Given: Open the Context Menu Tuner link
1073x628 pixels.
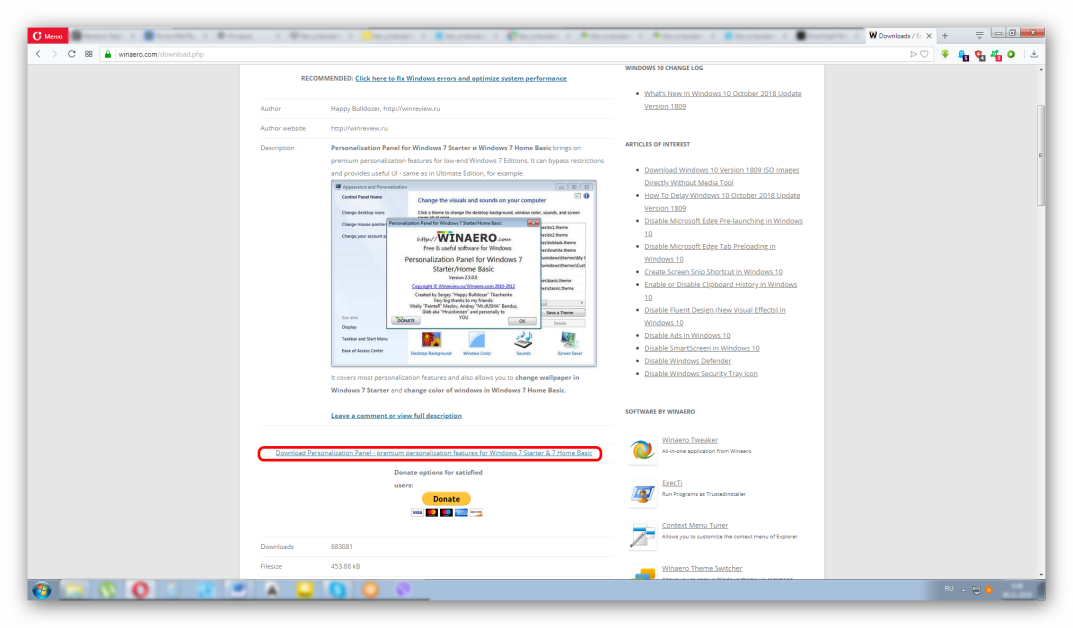Looking at the screenshot, I should (x=695, y=525).
